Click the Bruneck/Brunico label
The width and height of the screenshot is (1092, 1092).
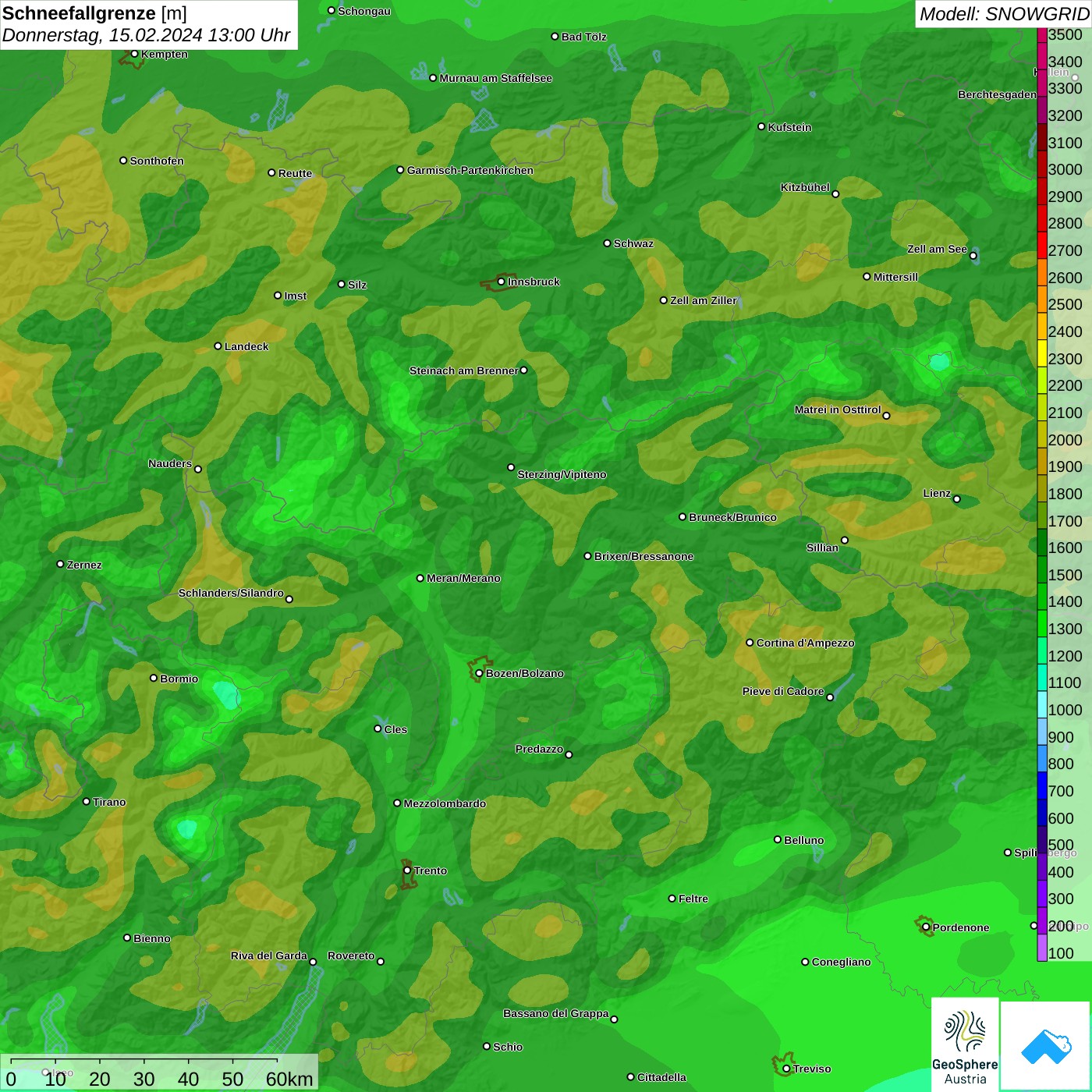point(732,517)
